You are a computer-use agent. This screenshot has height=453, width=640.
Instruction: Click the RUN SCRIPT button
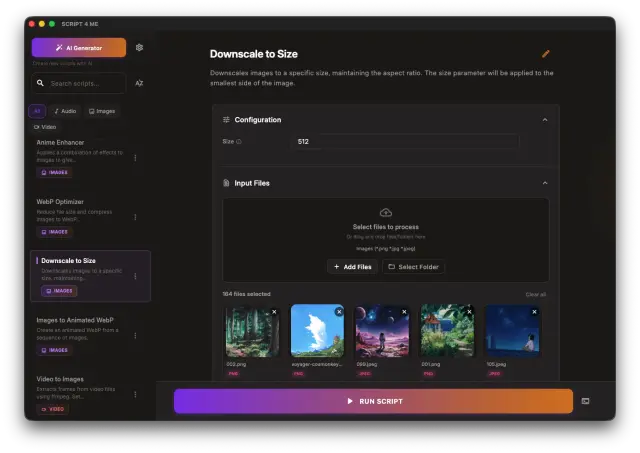click(x=373, y=401)
